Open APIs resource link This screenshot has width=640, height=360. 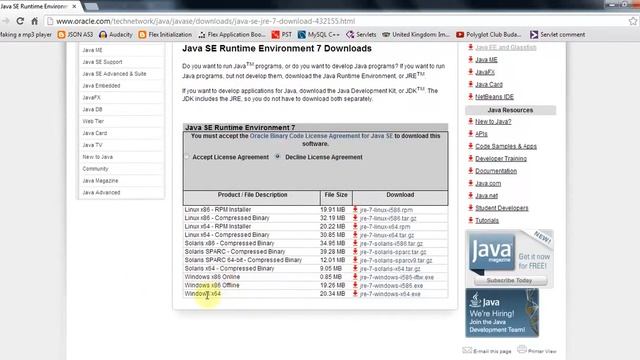pyautogui.click(x=481, y=134)
